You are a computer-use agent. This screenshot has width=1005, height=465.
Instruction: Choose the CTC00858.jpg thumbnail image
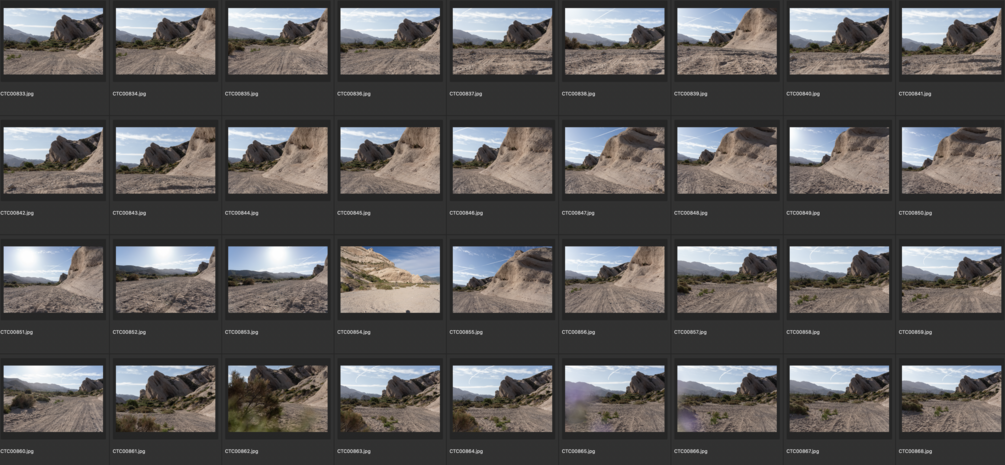840,280
